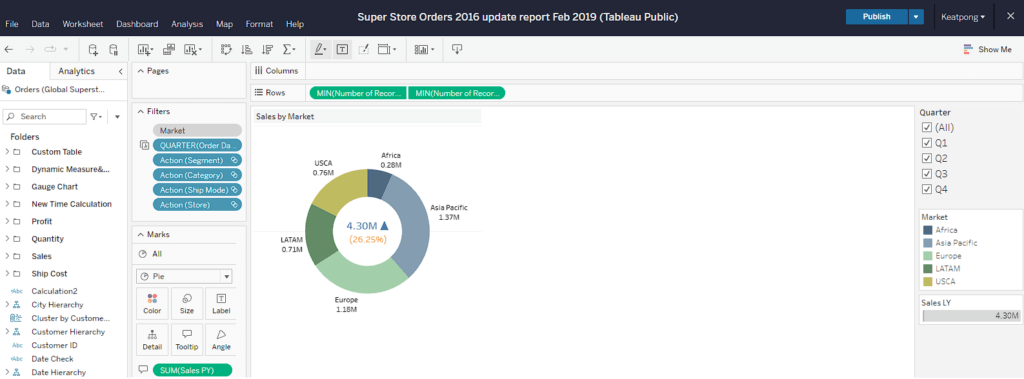Open the Help menu
This screenshot has height=379, width=1024.
click(x=295, y=24)
